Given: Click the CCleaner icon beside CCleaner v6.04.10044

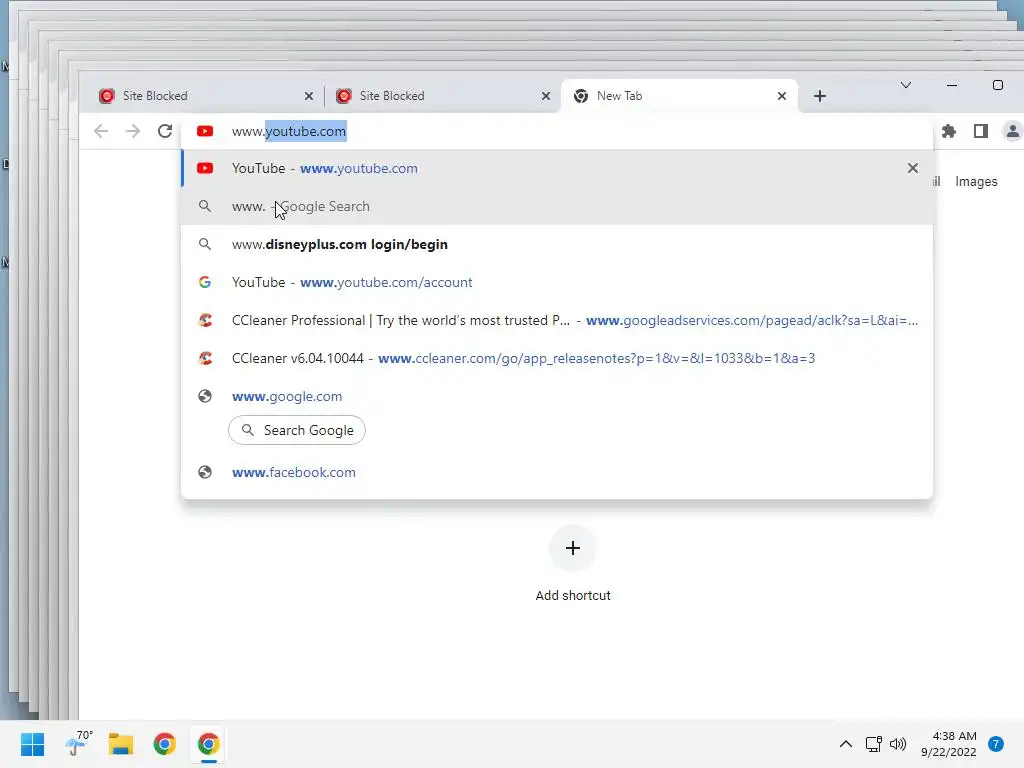Looking at the screenshot, I should (x=205, y=358).
